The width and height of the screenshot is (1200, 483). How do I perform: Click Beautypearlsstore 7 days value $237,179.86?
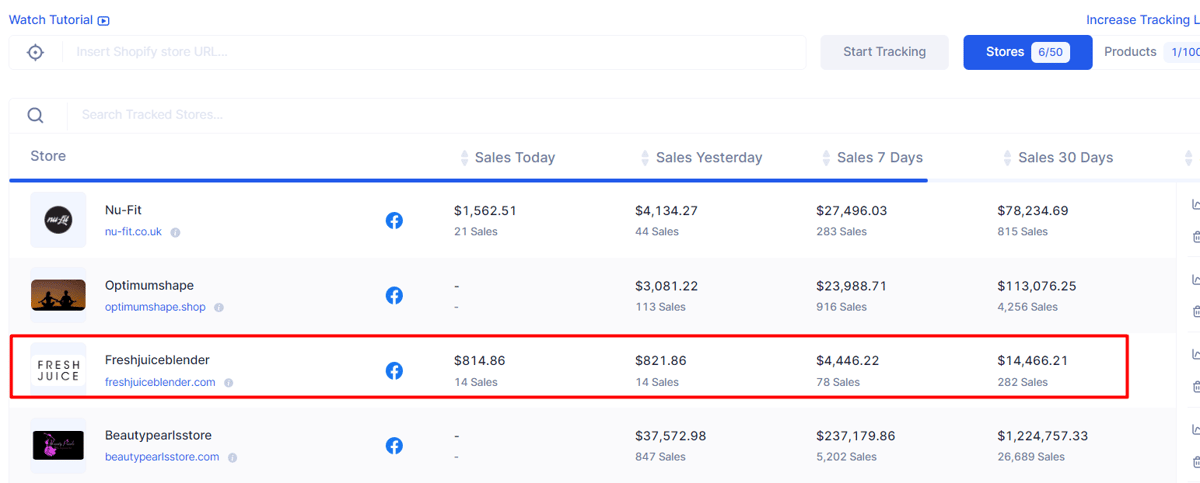click(x=856, y=435)
